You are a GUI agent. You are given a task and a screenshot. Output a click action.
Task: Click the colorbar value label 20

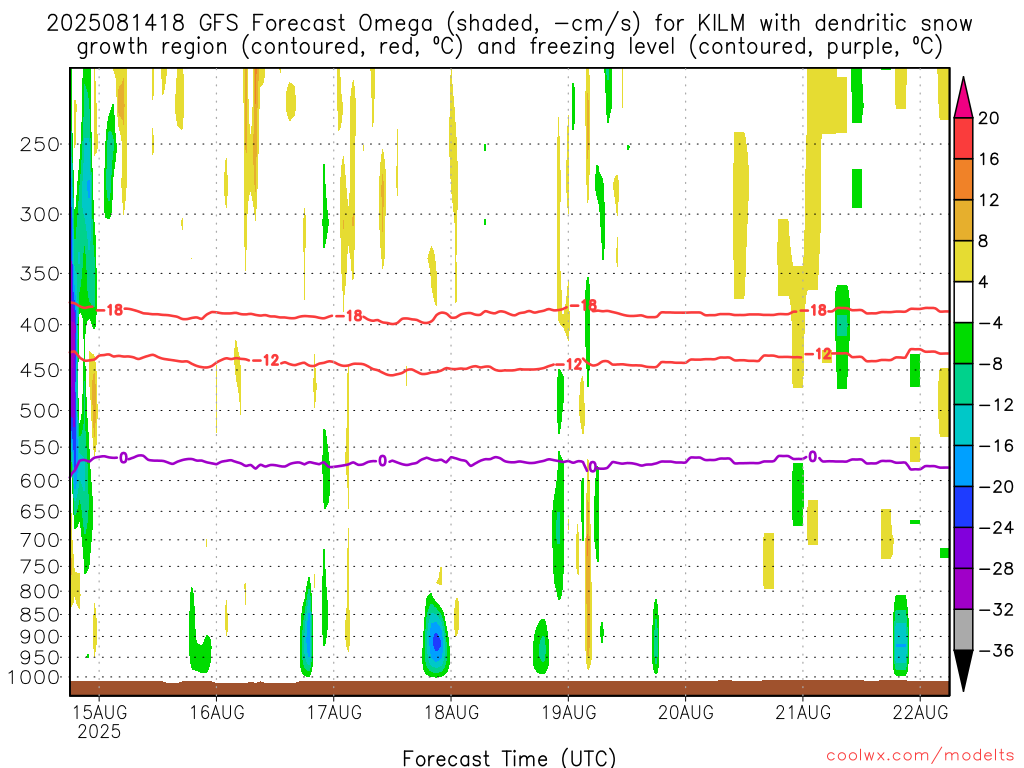click(x=989, y=118)
